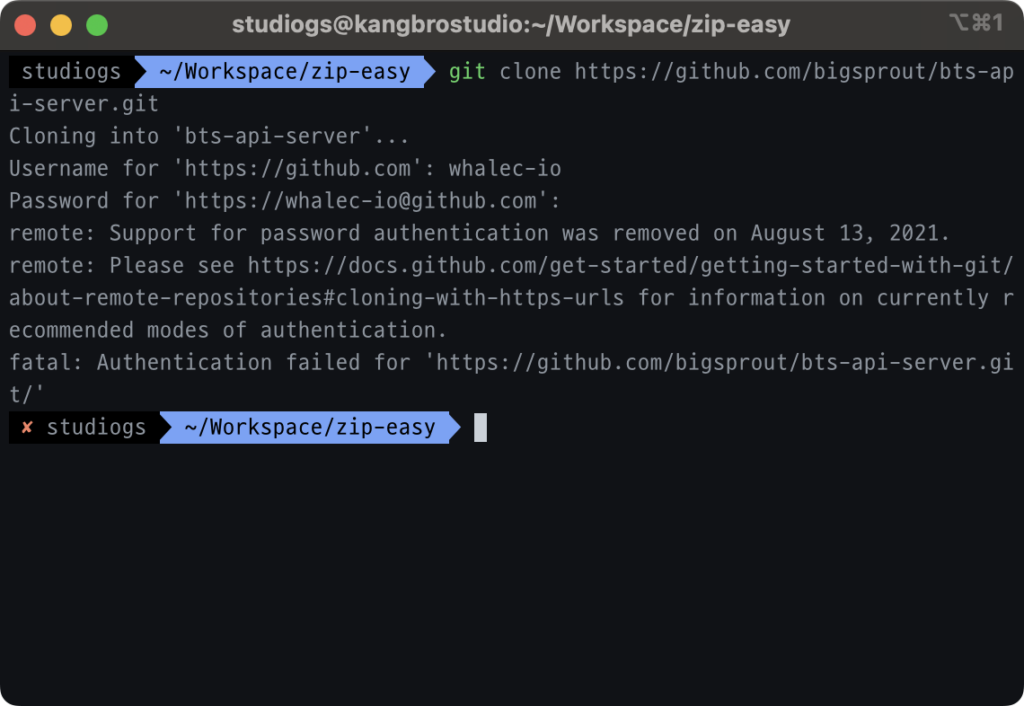Click the last prompt's ~/Workspace/zip-easy path segment
Image resolution: width=1024 pixels, height=706 pixels.
click(x=310, y=427)
